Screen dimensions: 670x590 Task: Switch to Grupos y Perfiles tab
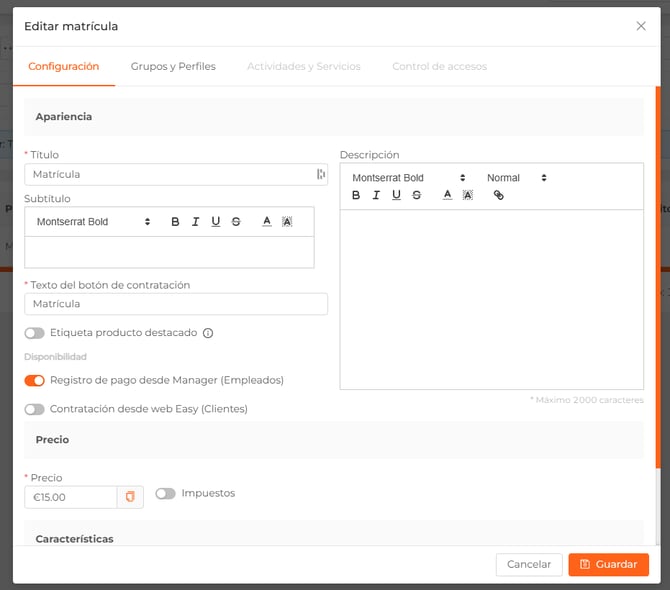click(173, 67)
